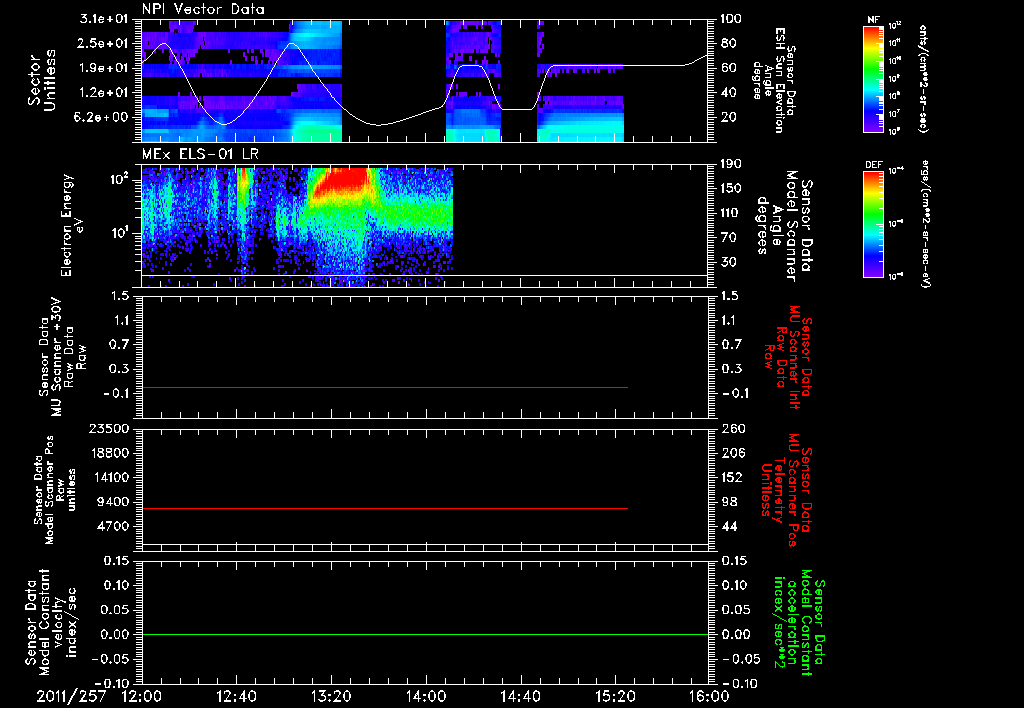Viewport: 1024px width, 708px height.
Task: Select the "NPI Vector Data" panel title
Action: (203, 9)
